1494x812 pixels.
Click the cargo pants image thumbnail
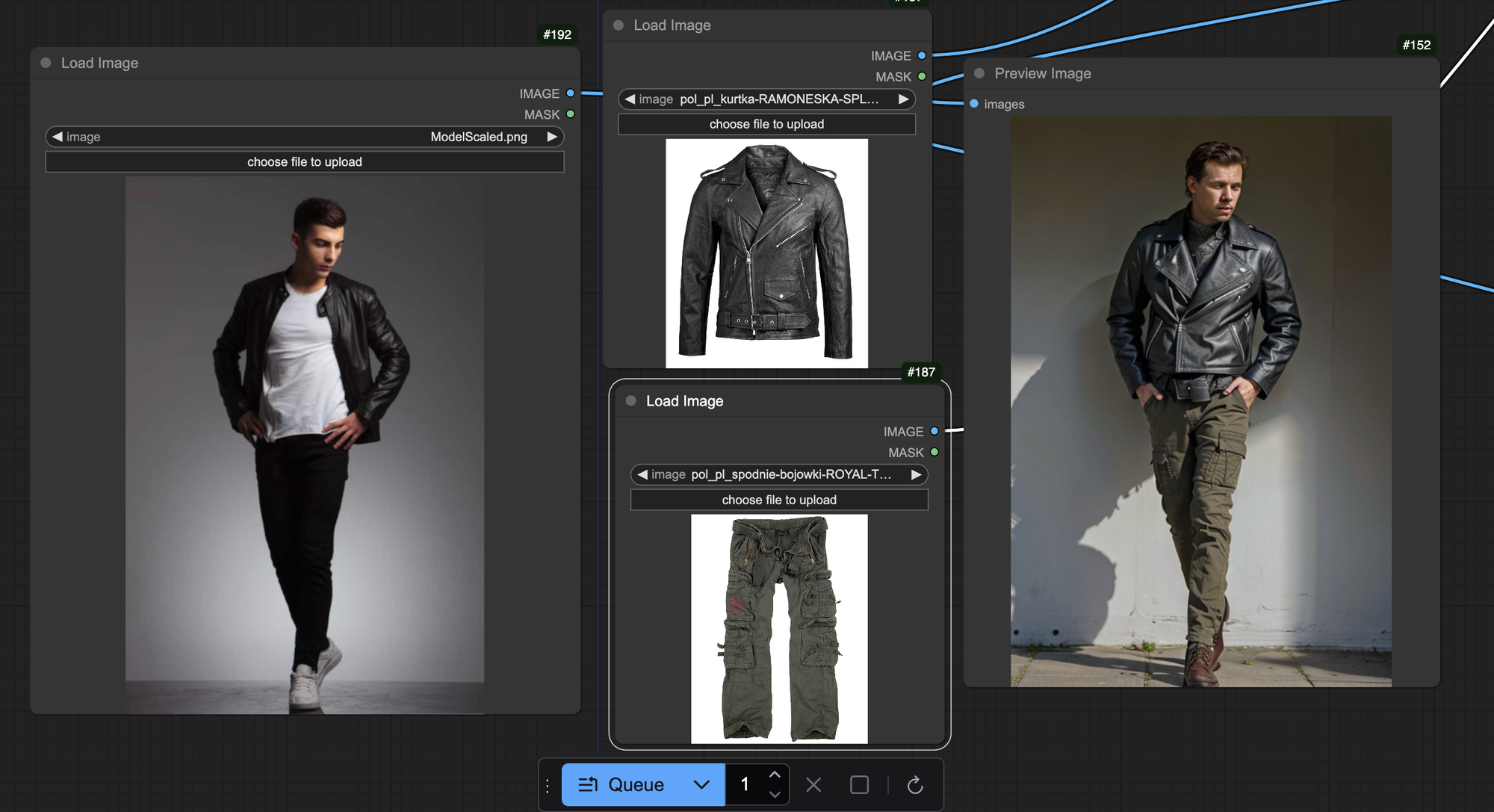point(779,628)
